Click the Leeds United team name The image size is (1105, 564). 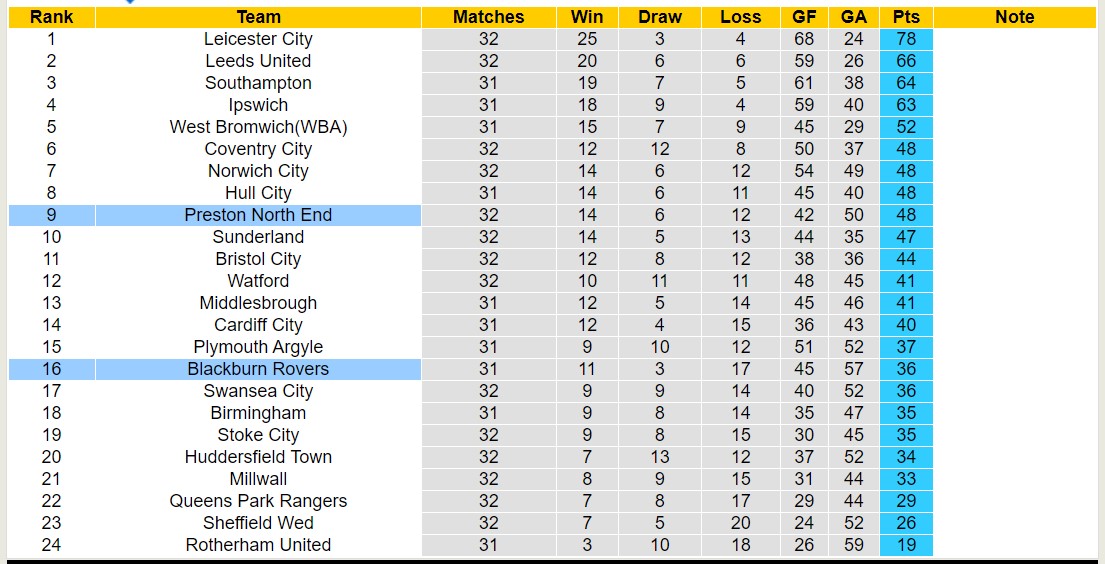pyautogui.click(x=258, y=61)
